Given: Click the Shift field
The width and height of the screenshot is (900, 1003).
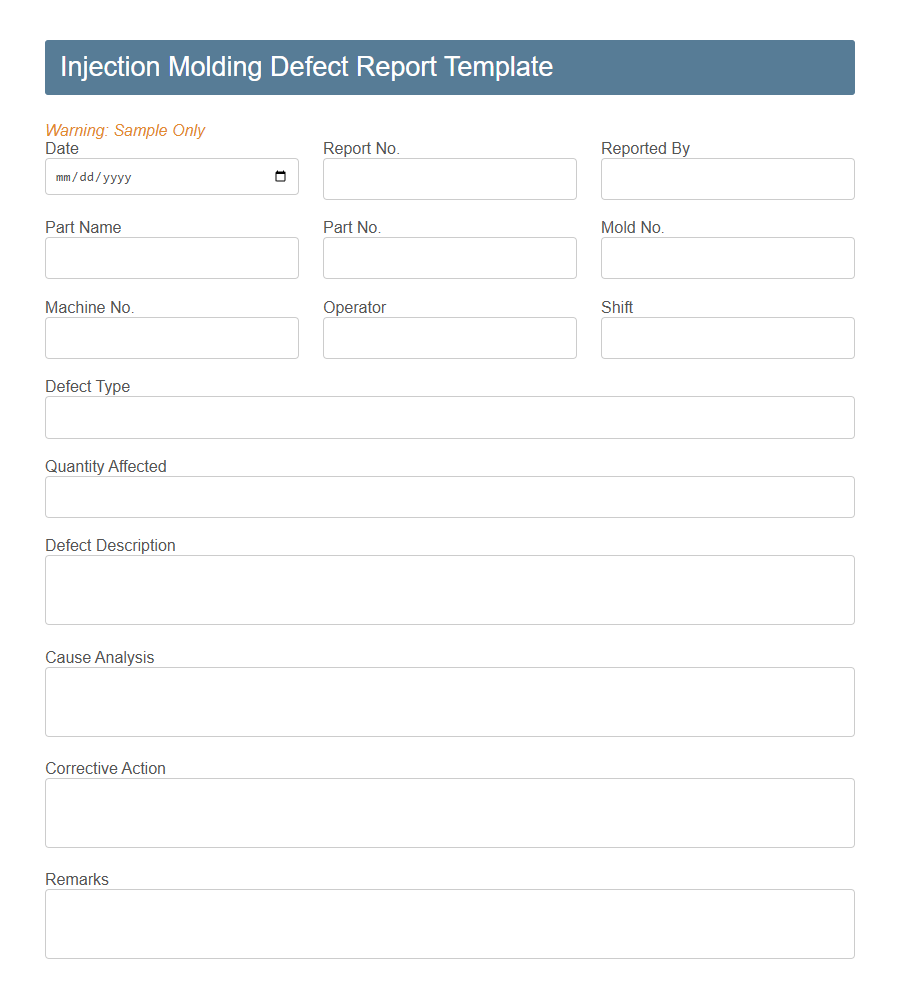Looking at the screenshot, I should [727, 338].
